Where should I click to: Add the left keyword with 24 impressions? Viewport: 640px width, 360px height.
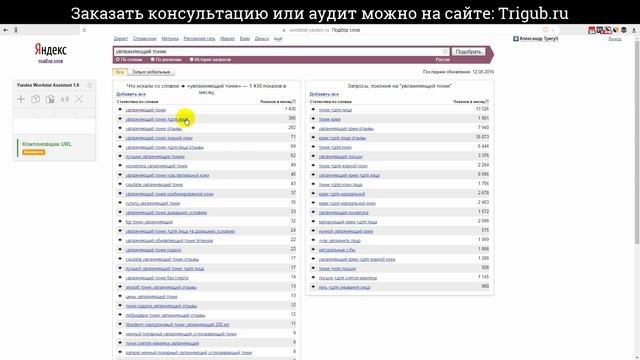pyautogui.click(x=120, y=231)
